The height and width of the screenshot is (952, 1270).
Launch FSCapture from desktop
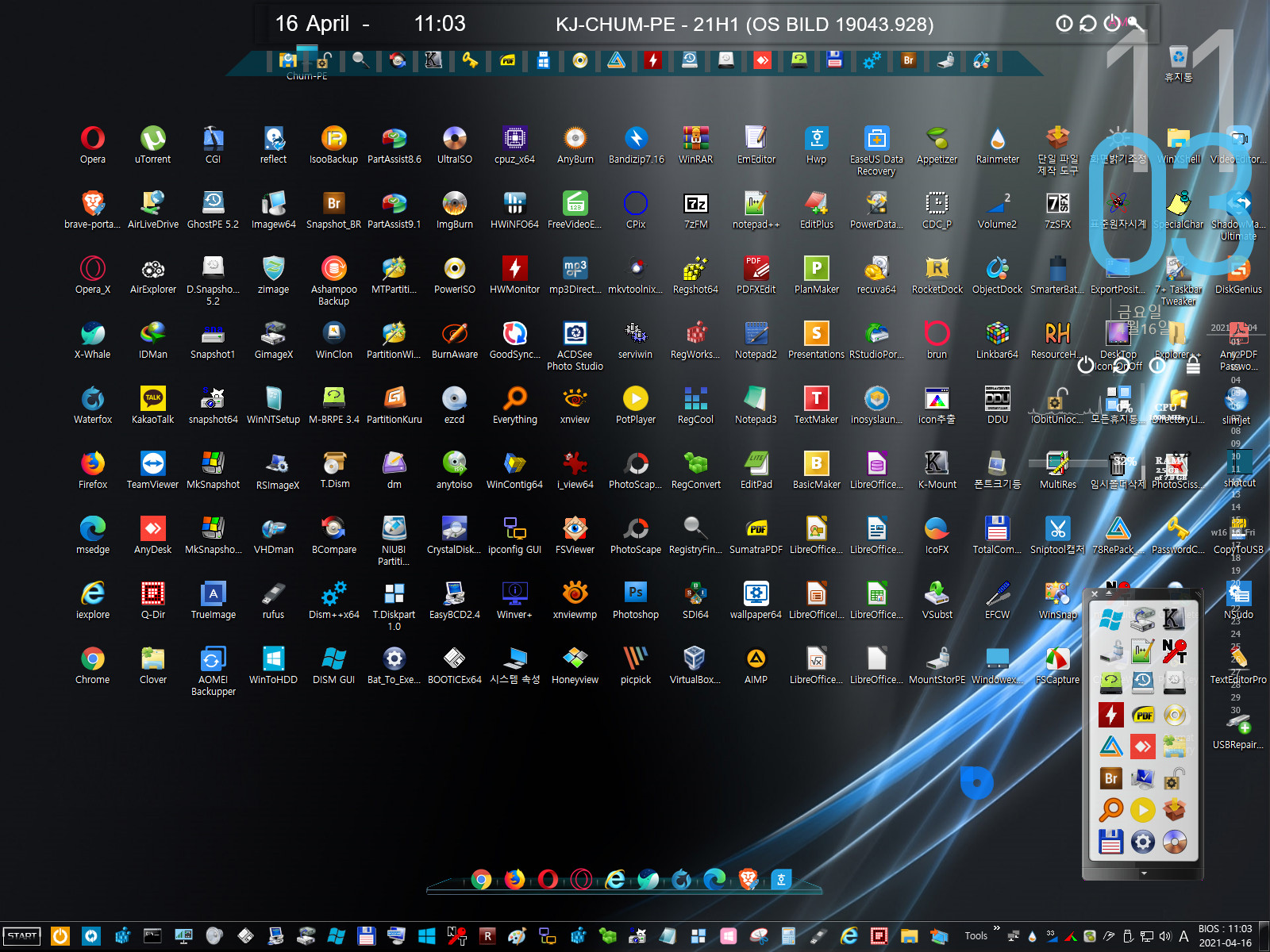pyautogui.click(x=1058, y=665)
